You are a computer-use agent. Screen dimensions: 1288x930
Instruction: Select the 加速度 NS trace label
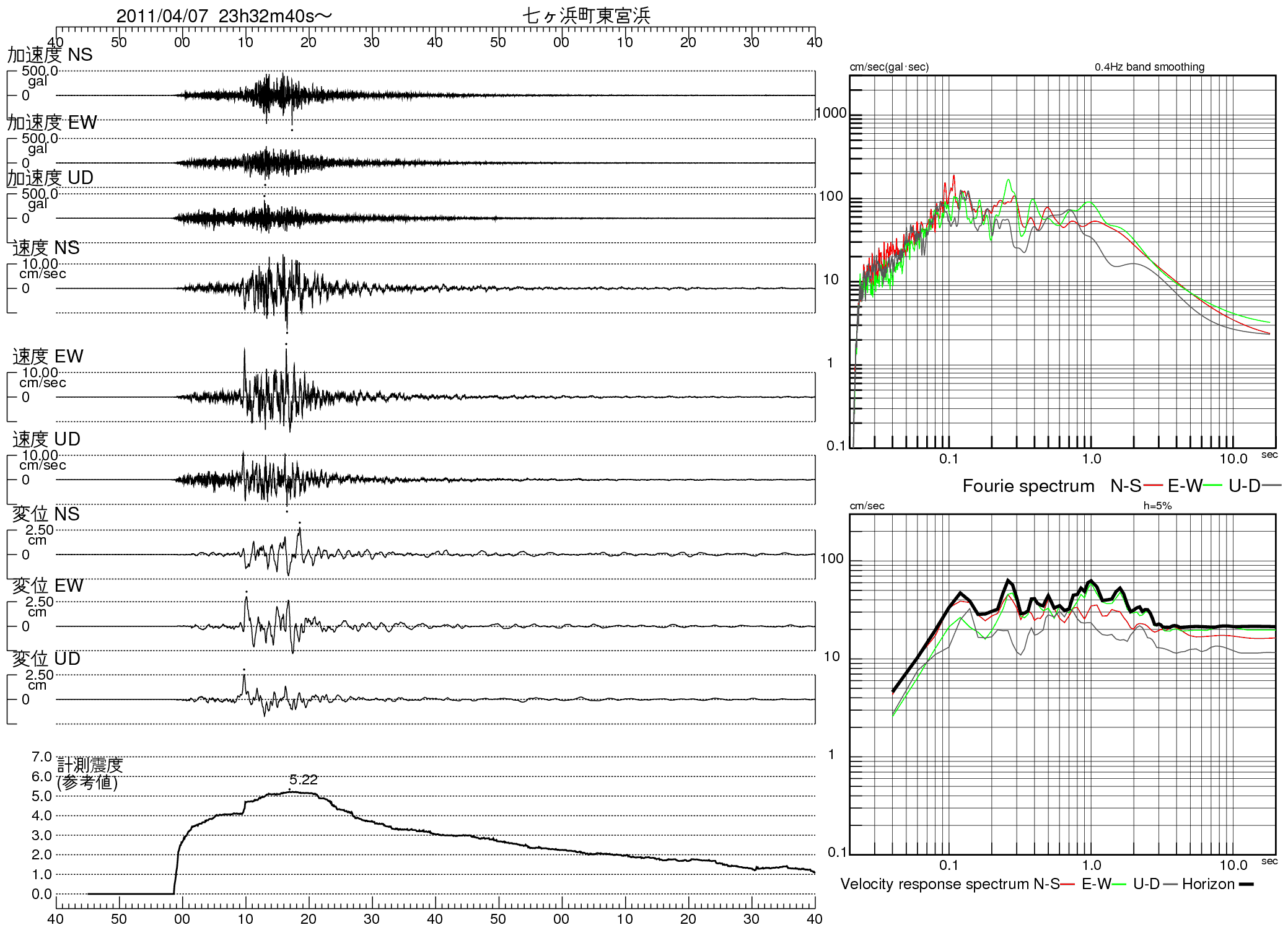(x=50, y=55)
